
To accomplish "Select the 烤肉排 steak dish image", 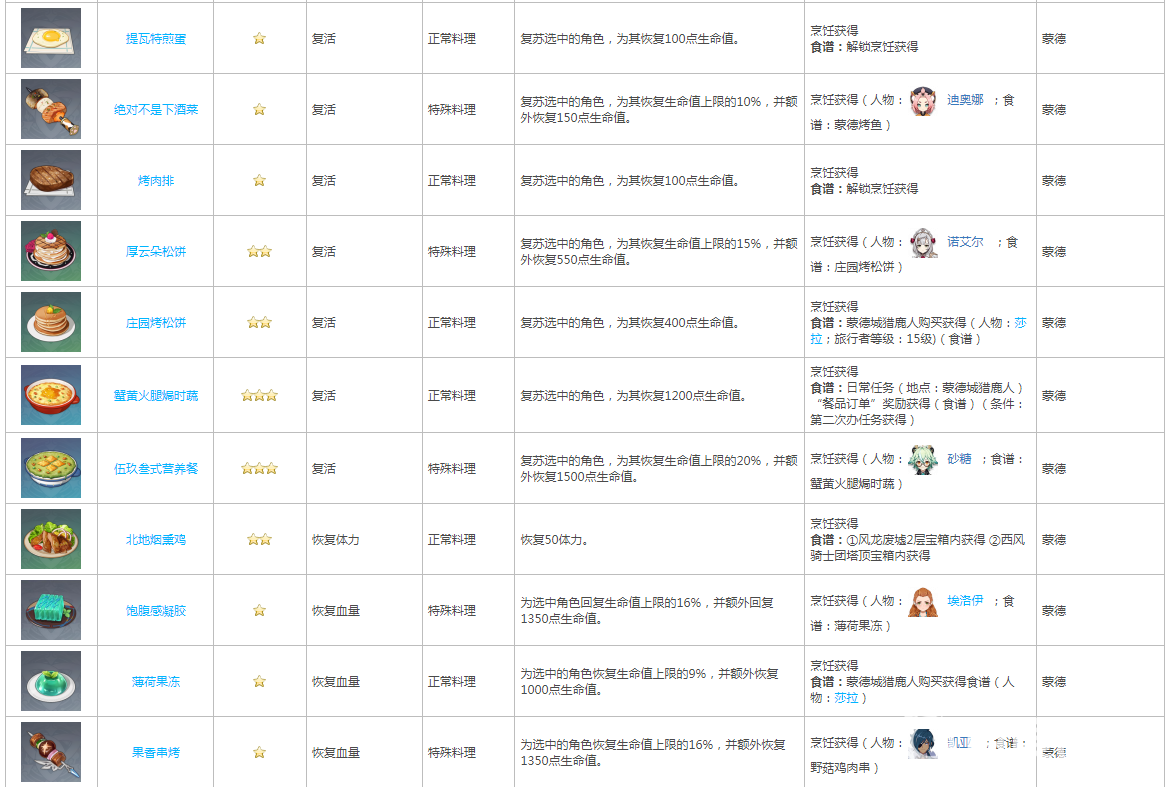I will tap(50, 180).
